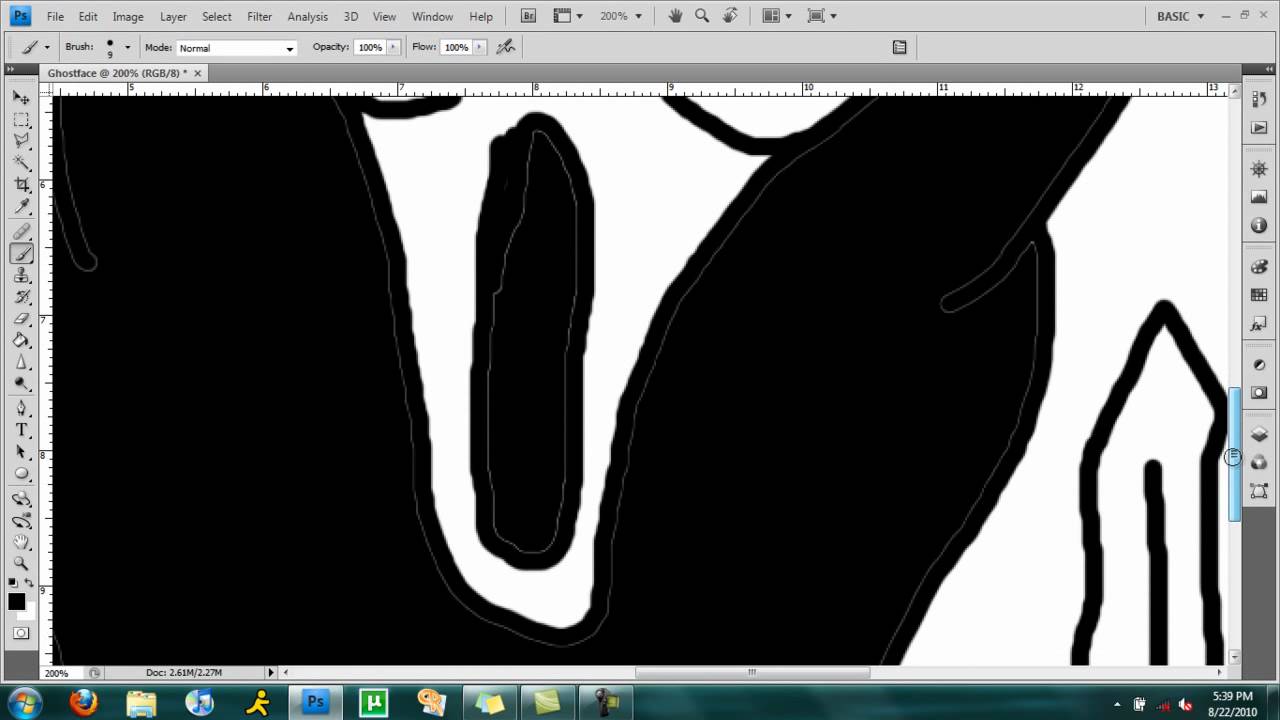1280x720 pixels.
Task: Open the Layer menu
Action: tap(173, 17)
